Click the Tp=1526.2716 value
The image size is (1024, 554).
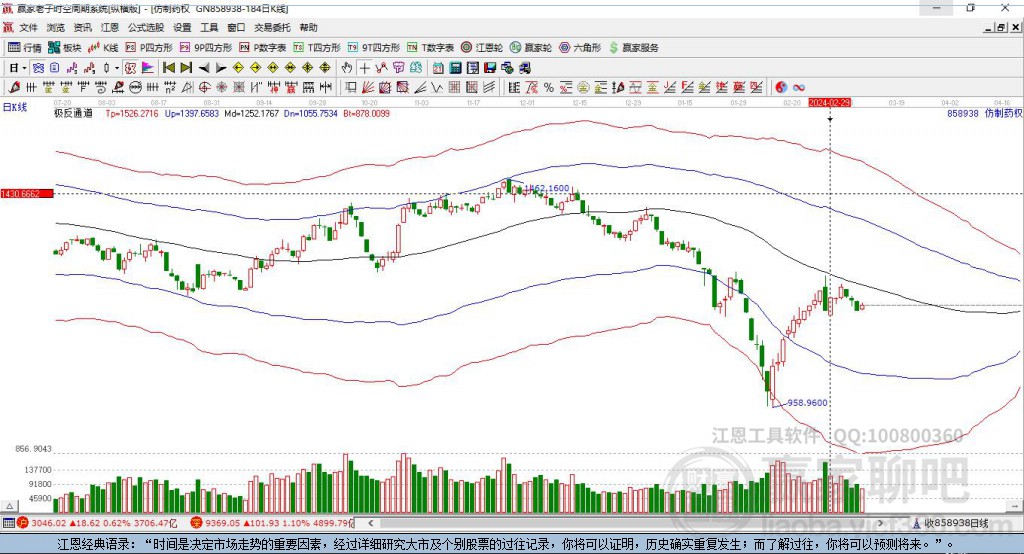coord(132,113)
